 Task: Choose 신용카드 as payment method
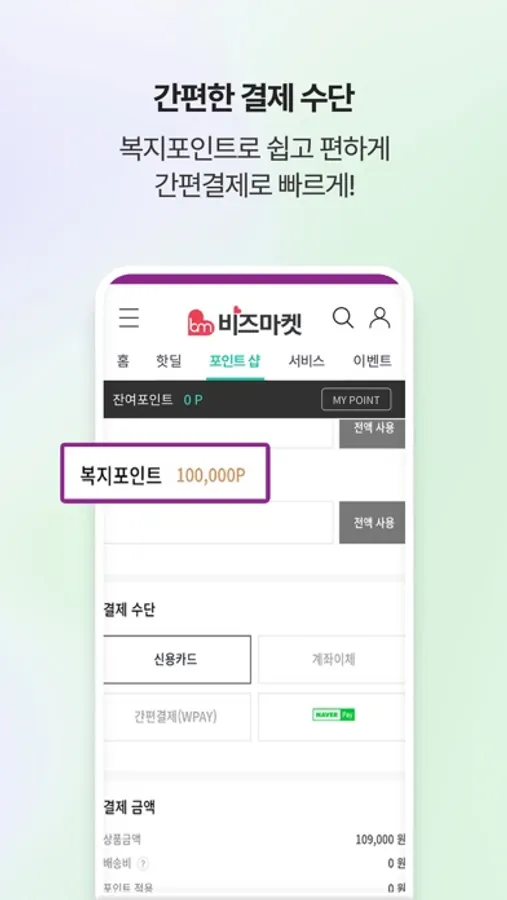pos(177,660)
